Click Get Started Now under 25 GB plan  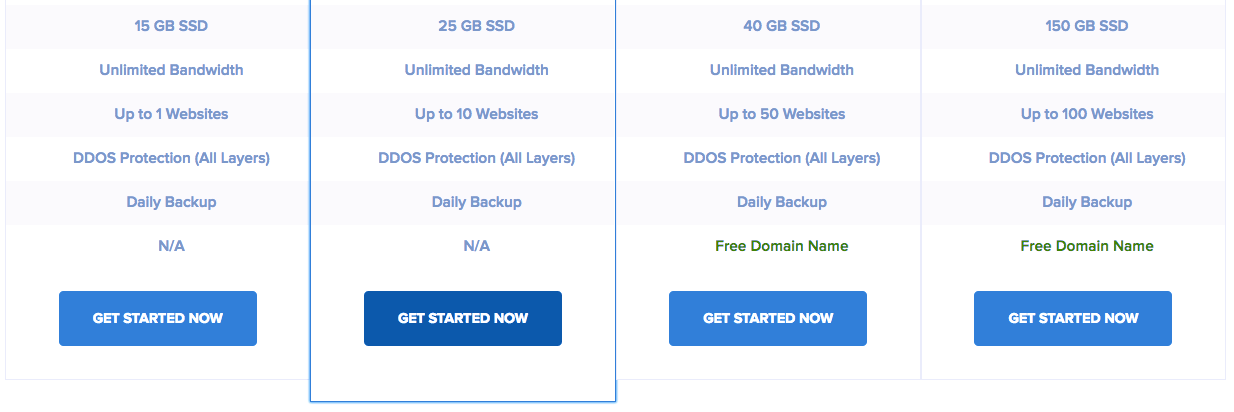[463, 318]
